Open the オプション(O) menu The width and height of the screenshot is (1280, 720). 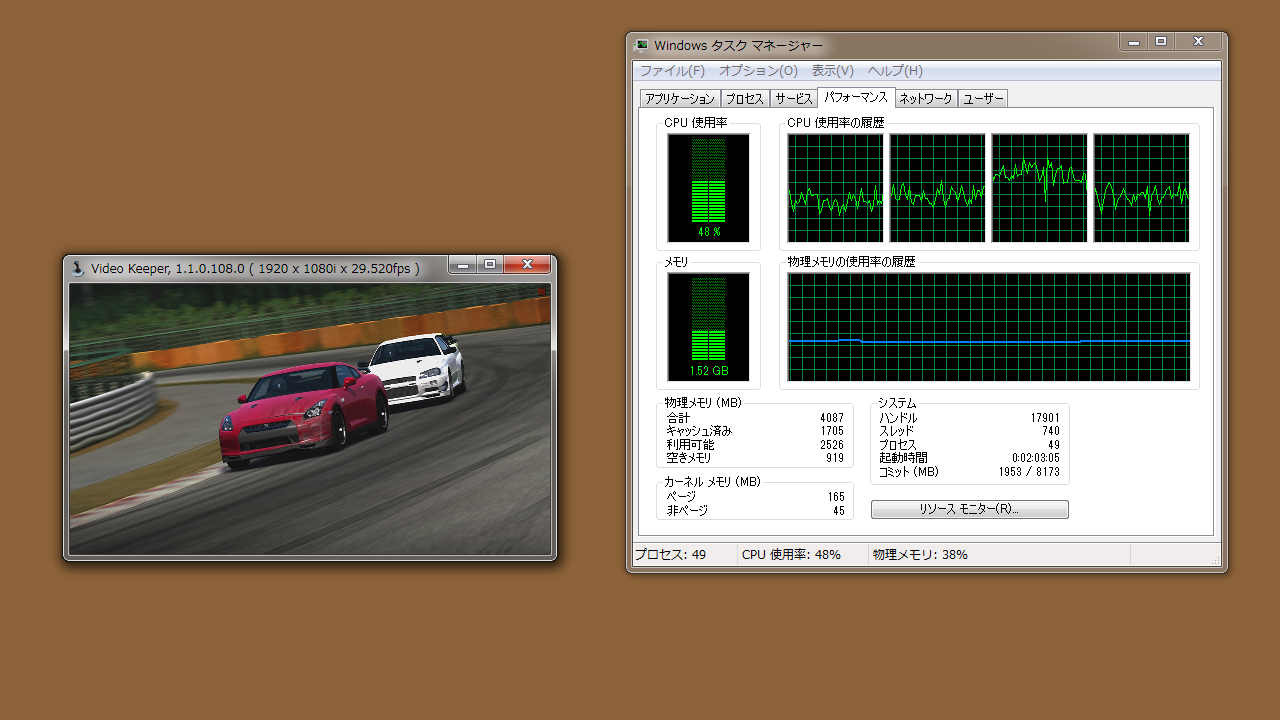(758, 71)
